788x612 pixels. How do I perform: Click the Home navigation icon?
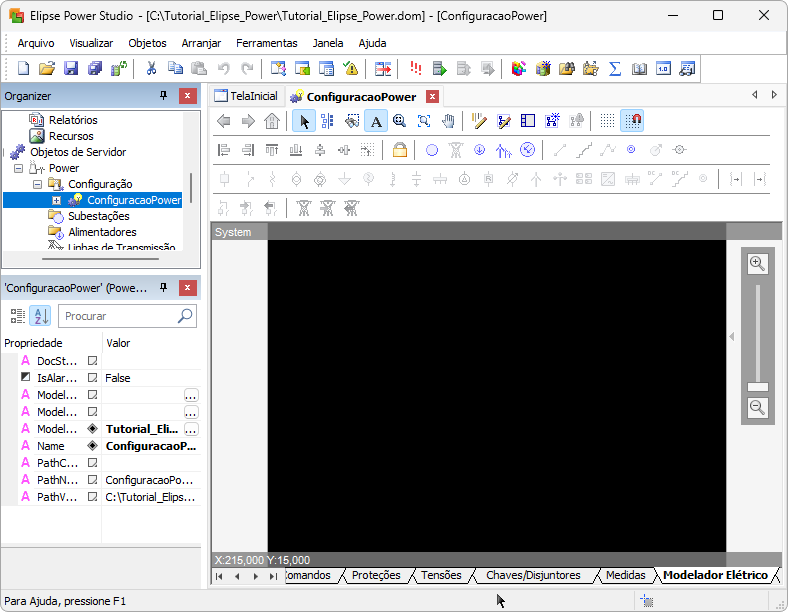point(272,121)
